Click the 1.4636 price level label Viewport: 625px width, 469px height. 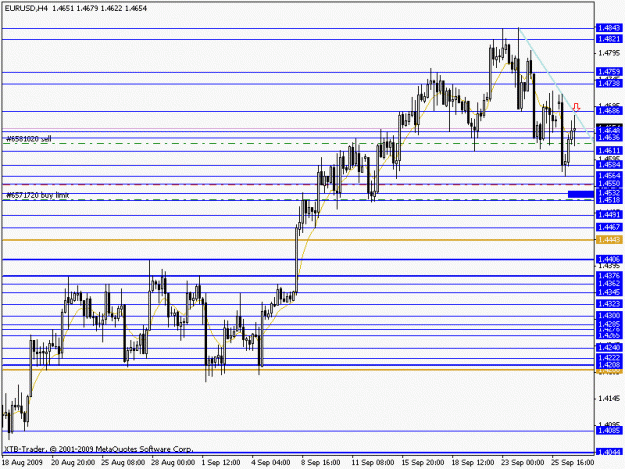(x=609, y=137)
